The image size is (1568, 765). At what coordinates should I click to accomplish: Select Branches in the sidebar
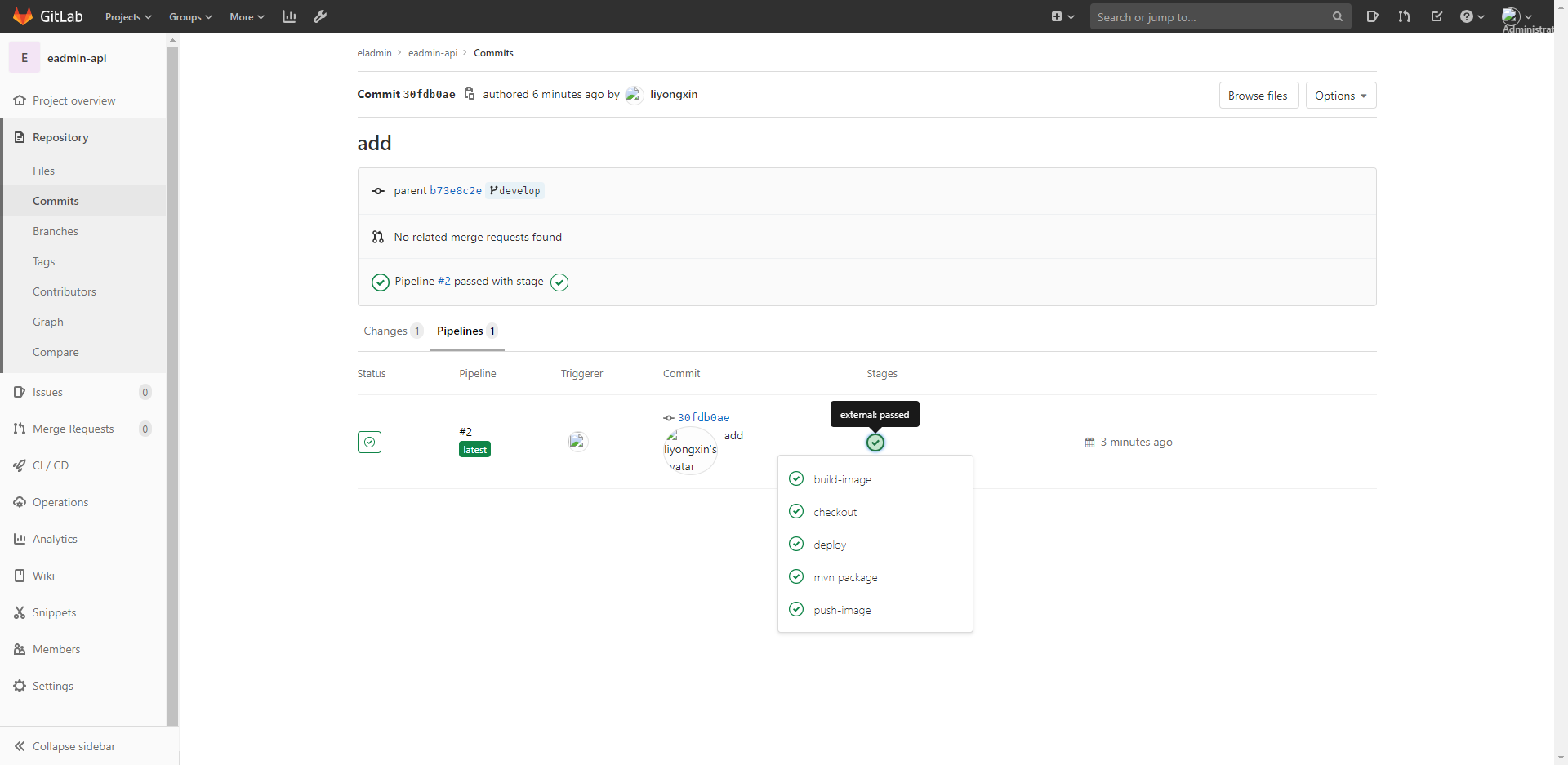(x=56, y=231)
